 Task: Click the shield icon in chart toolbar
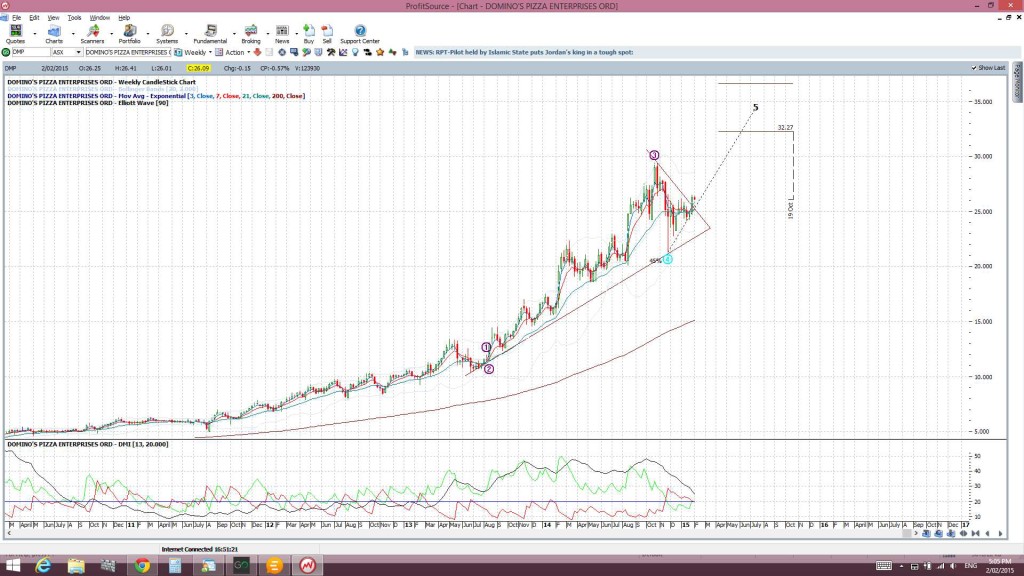pyautogui.click(x=319, y=52)
